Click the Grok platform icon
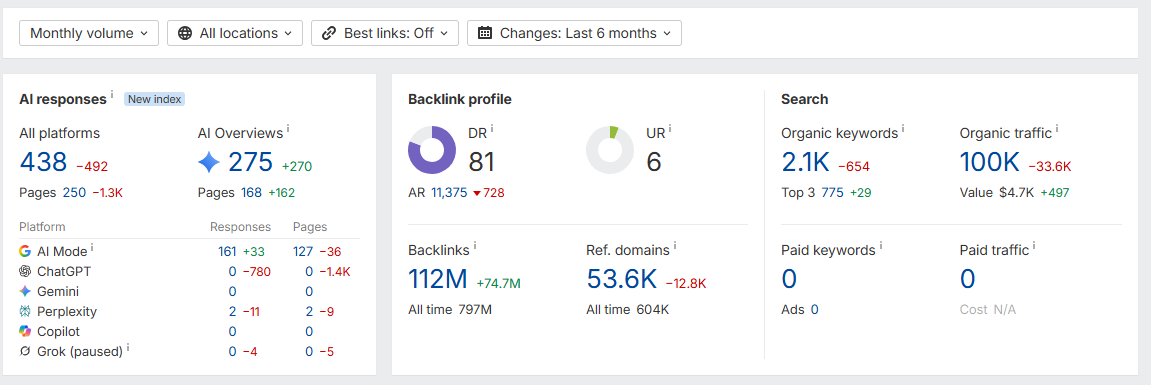The image size is (1151, 385). (25, 351)
